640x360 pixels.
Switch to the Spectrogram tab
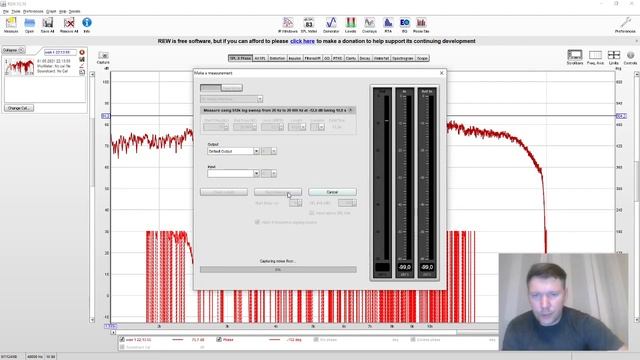tap(402, 58)
